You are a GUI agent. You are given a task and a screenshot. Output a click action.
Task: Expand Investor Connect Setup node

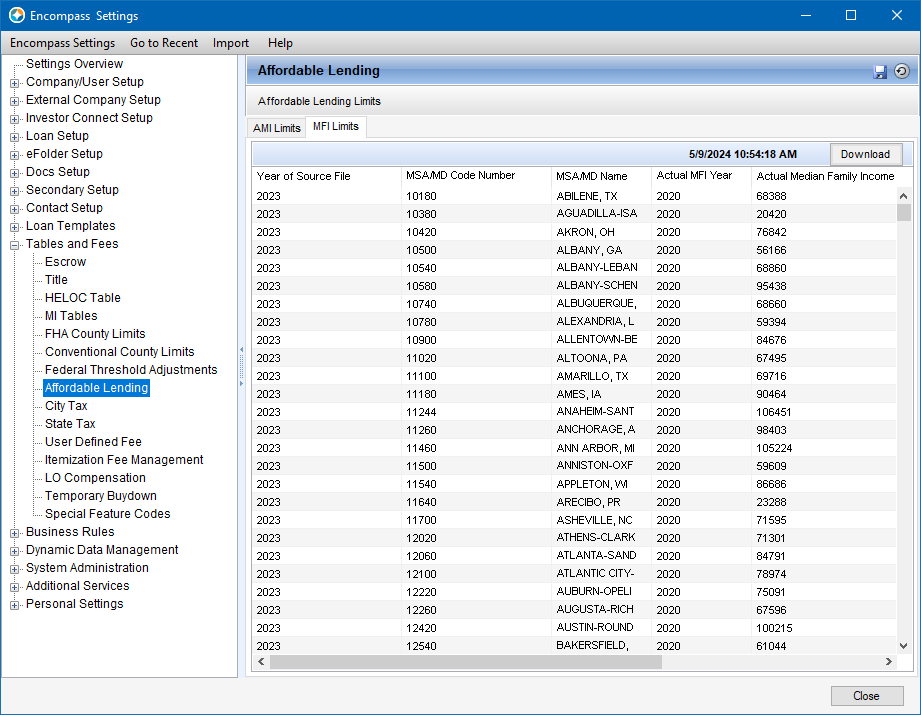pos(15,119)
